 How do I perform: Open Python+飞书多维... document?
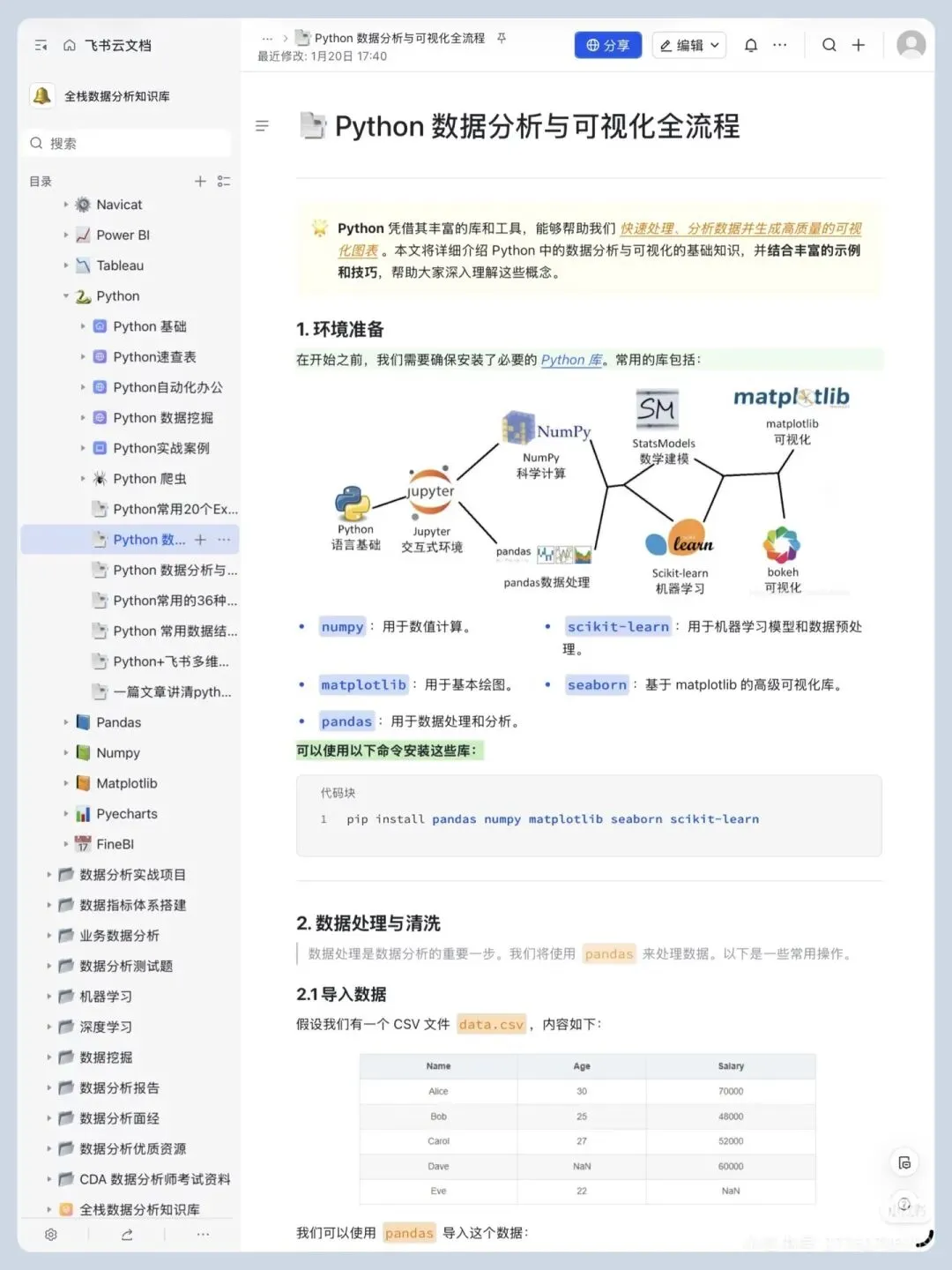click(x=170, y=661)
